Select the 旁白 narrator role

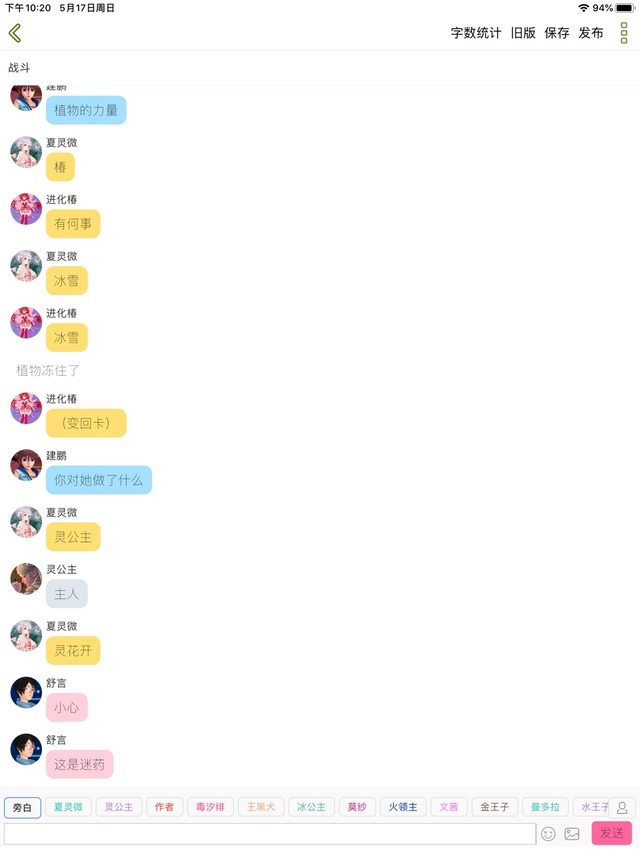pos(22,807)
